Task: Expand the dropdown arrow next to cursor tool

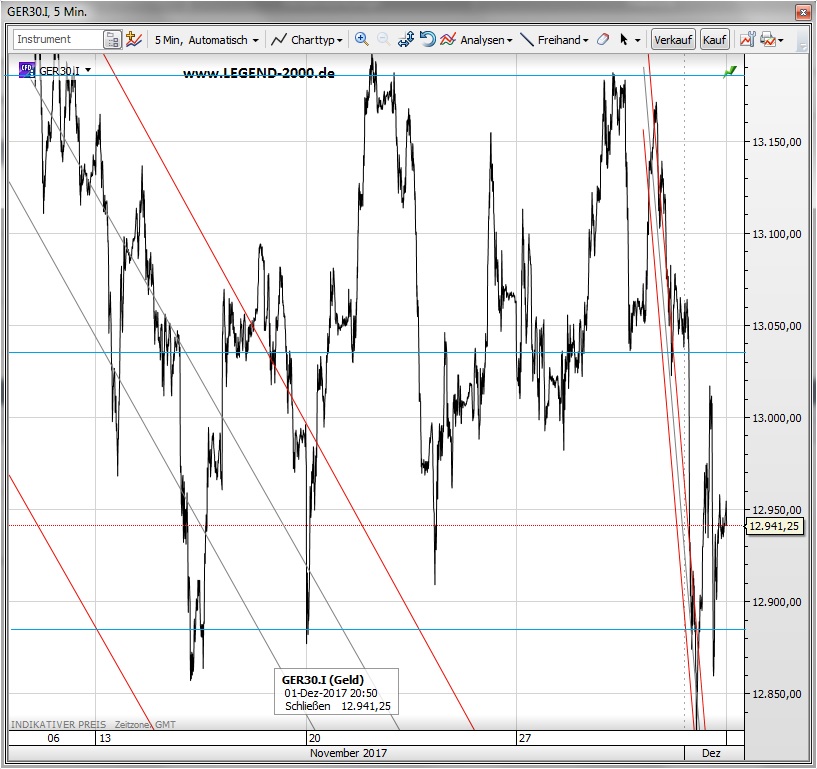Action: 637,40
